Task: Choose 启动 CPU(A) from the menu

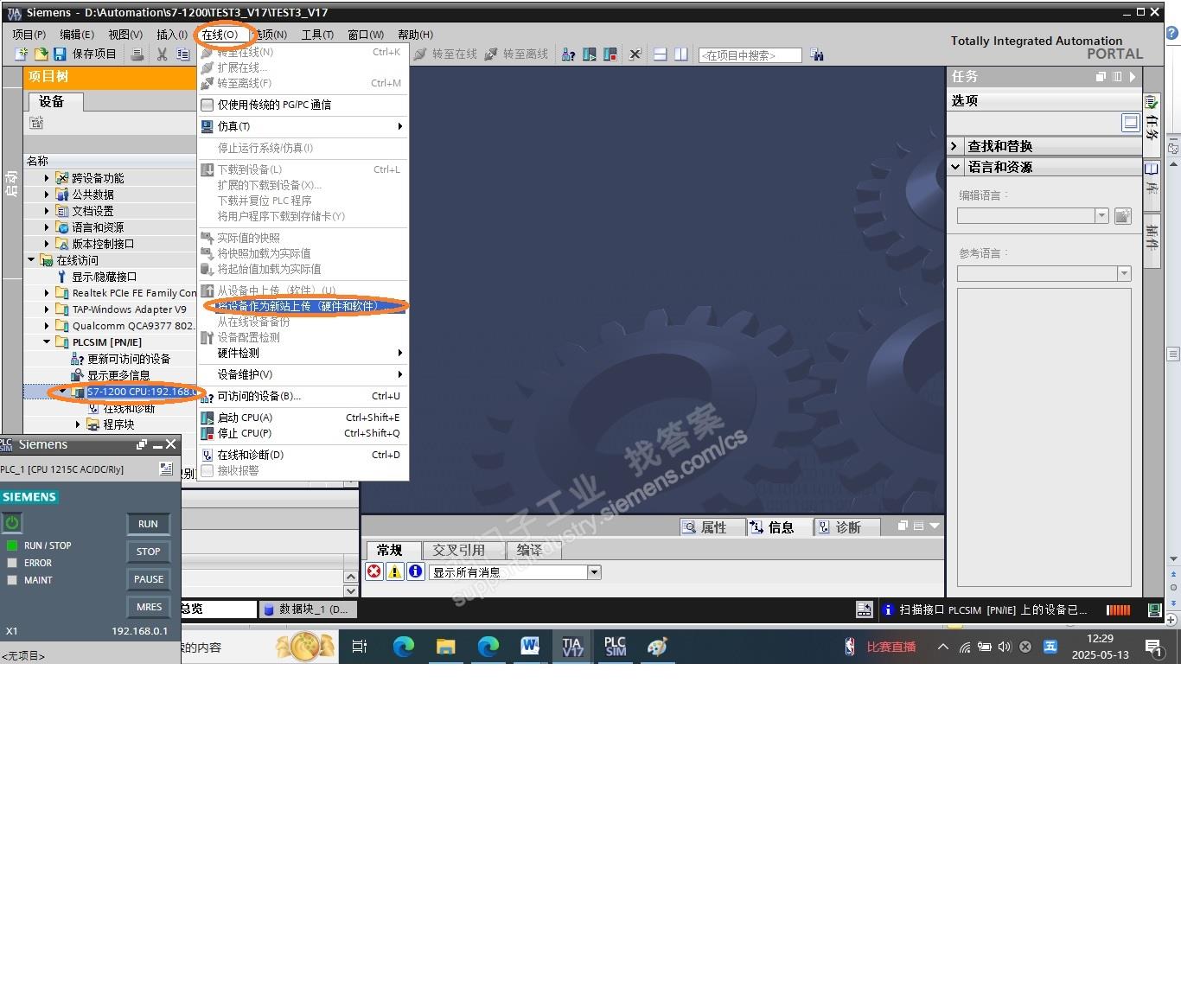Action: pyautogui.click(x=303, y=418)
